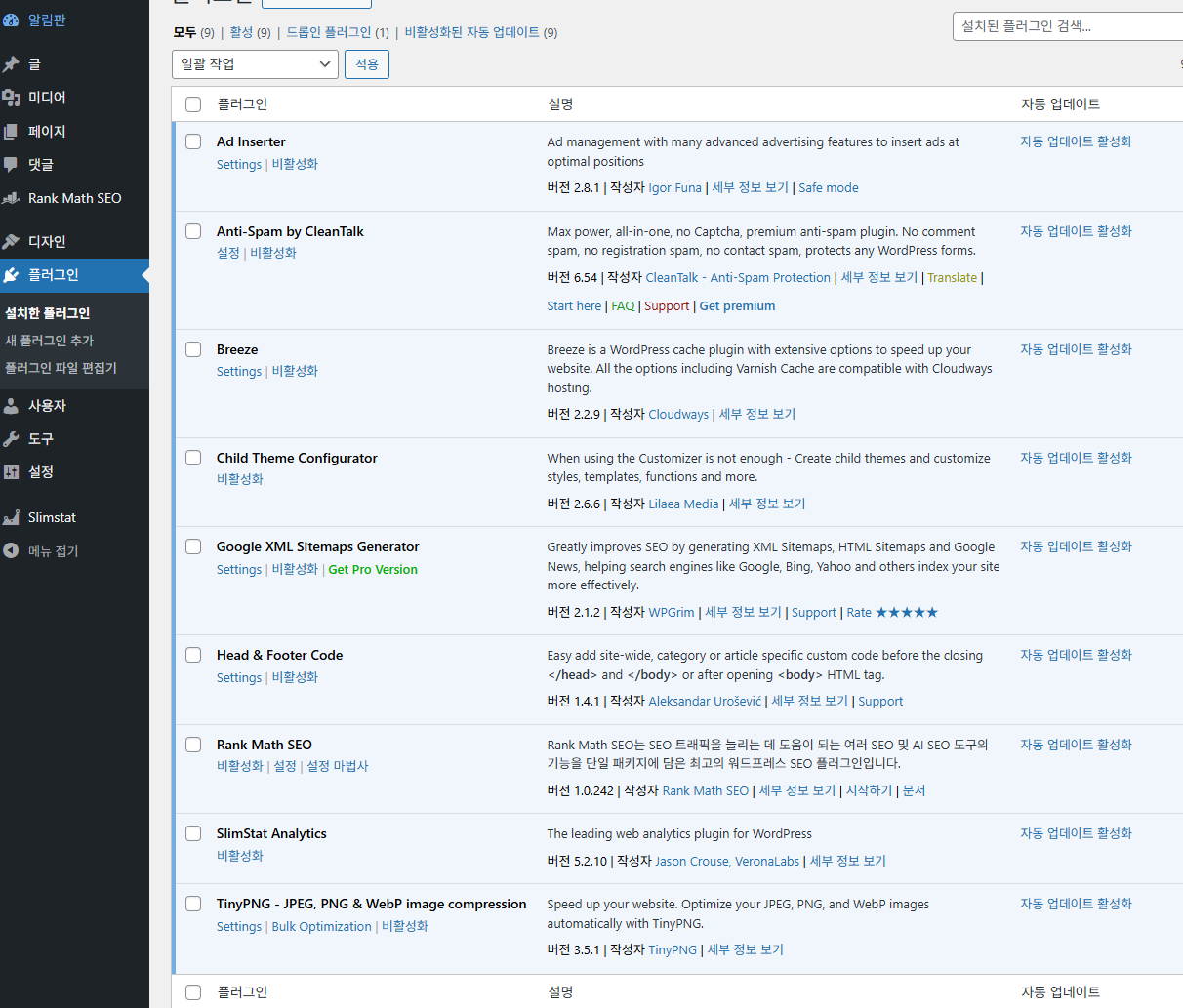The height and width of the screenshot is (1008, 1183).
Task: Click the plug icon beside 플러그인
Action: click(x=11, y=275)
